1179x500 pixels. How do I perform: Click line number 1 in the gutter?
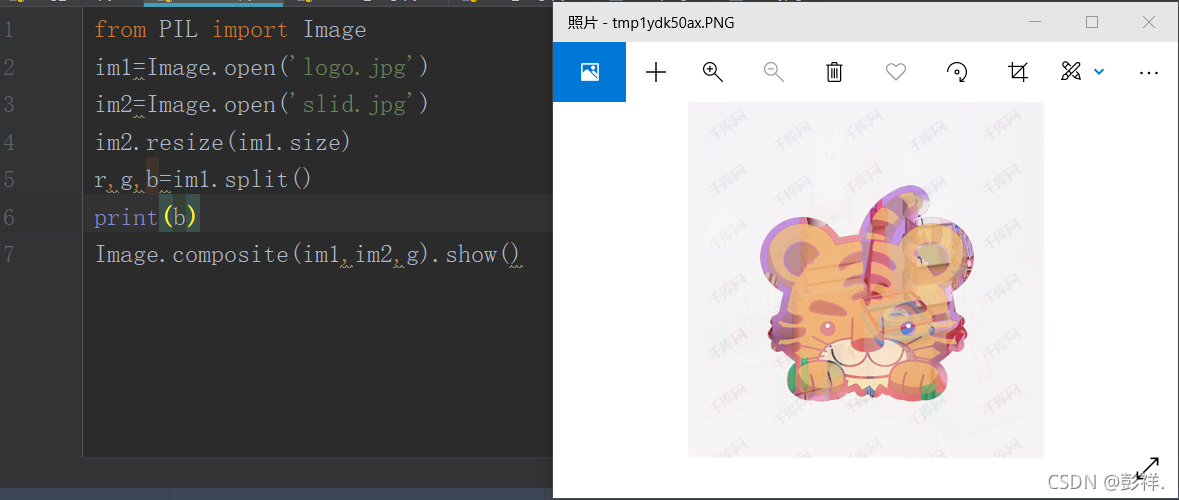point(9,31)
